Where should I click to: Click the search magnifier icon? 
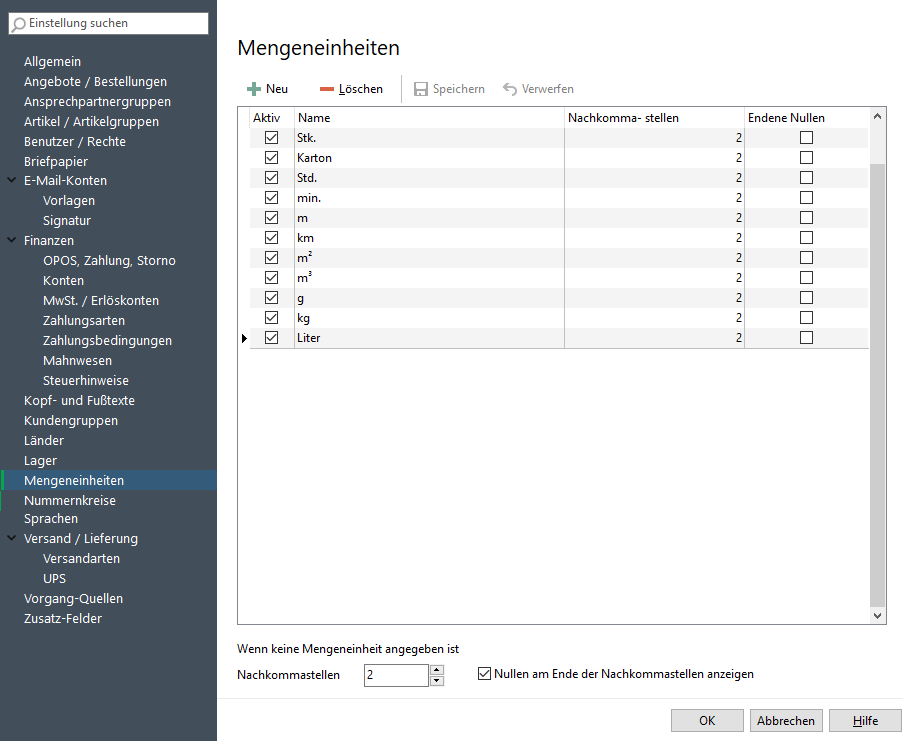click(x=19, y=23)
